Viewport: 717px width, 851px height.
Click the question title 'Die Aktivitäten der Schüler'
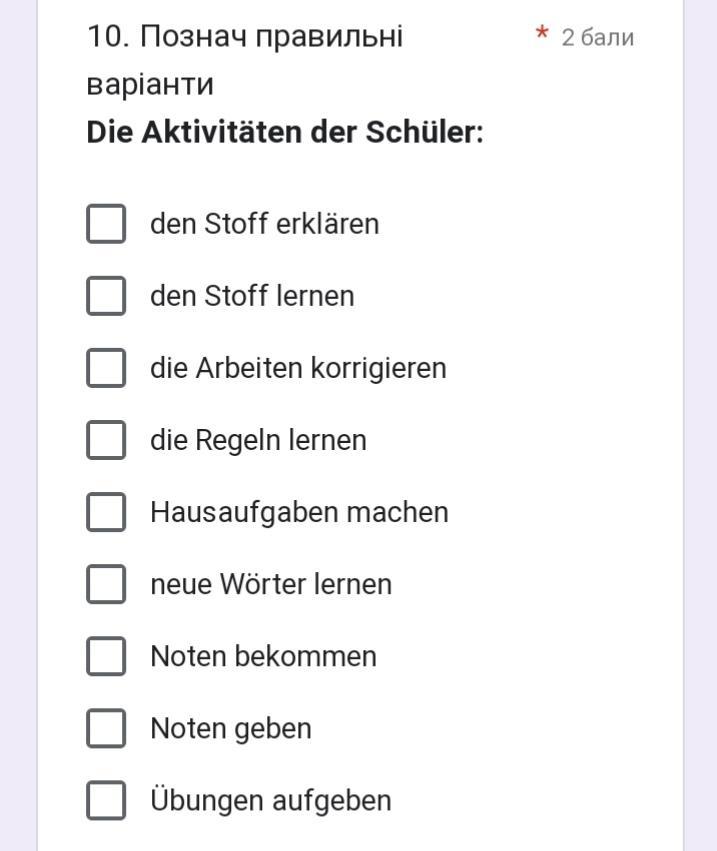[x=284, y=132]
